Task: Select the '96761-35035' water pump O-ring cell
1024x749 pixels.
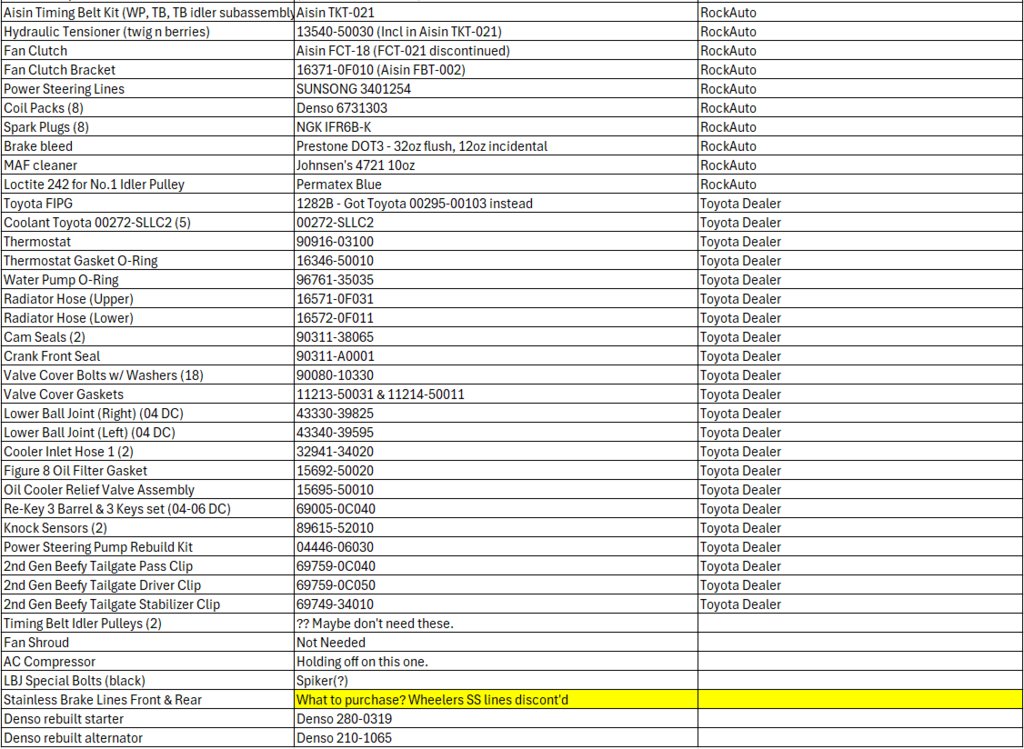Action: (496, 279)
